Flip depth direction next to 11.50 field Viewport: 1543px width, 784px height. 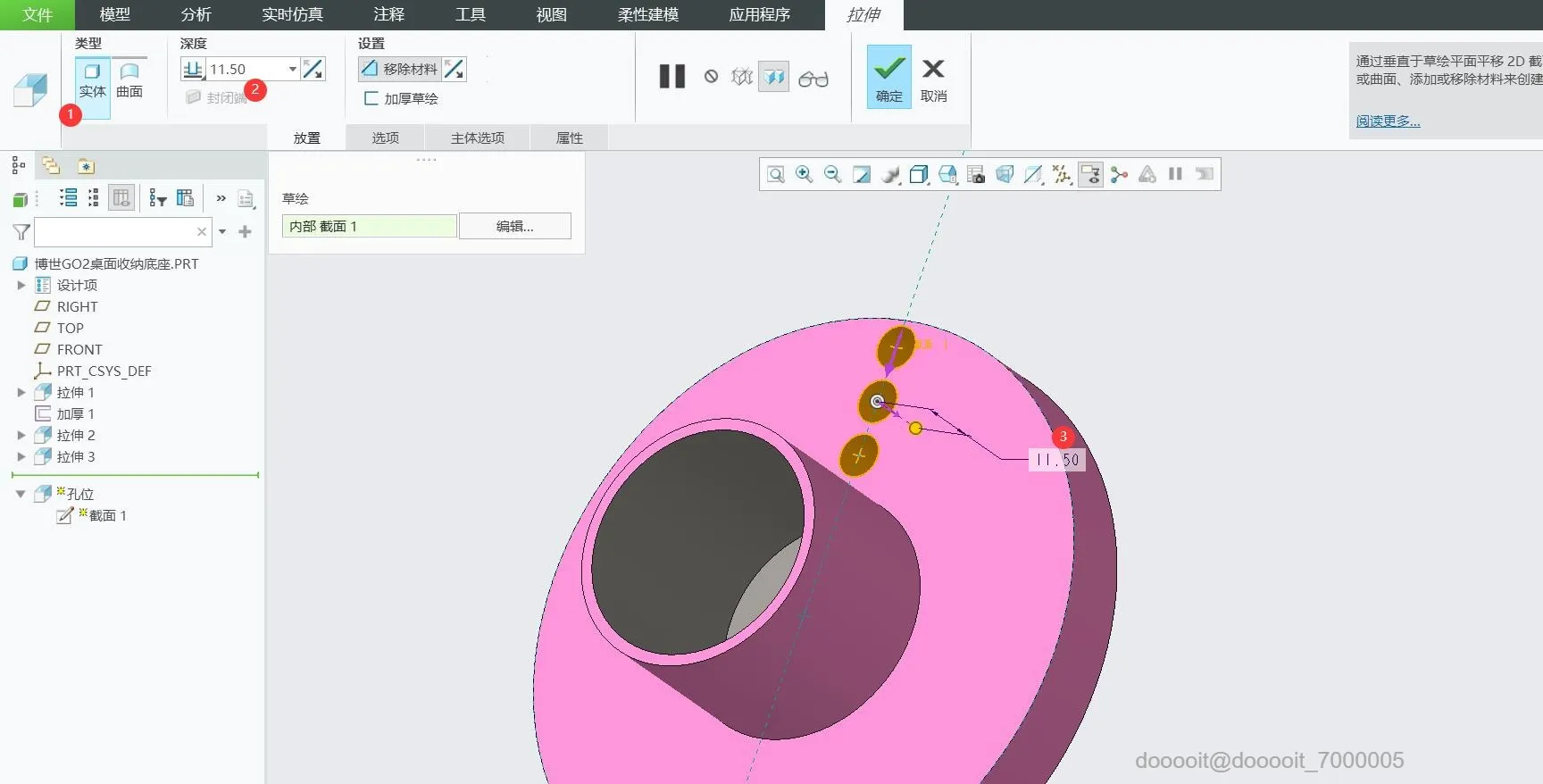coord(313,70)
